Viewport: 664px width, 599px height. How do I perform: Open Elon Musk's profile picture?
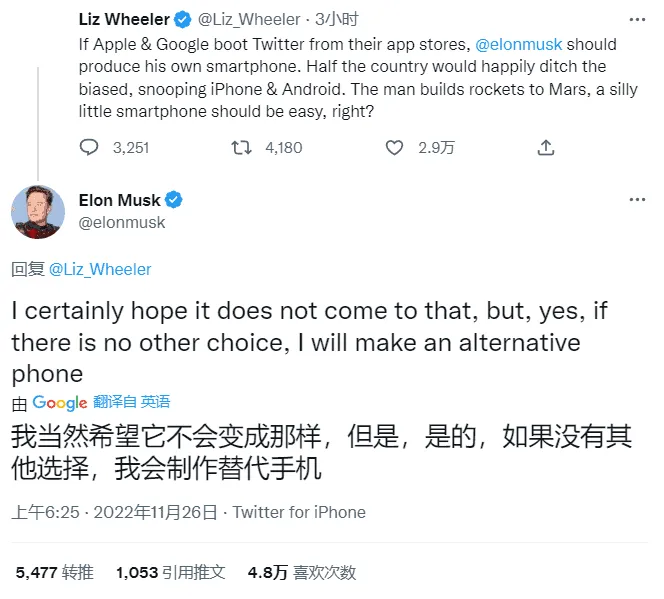[39, 211]
